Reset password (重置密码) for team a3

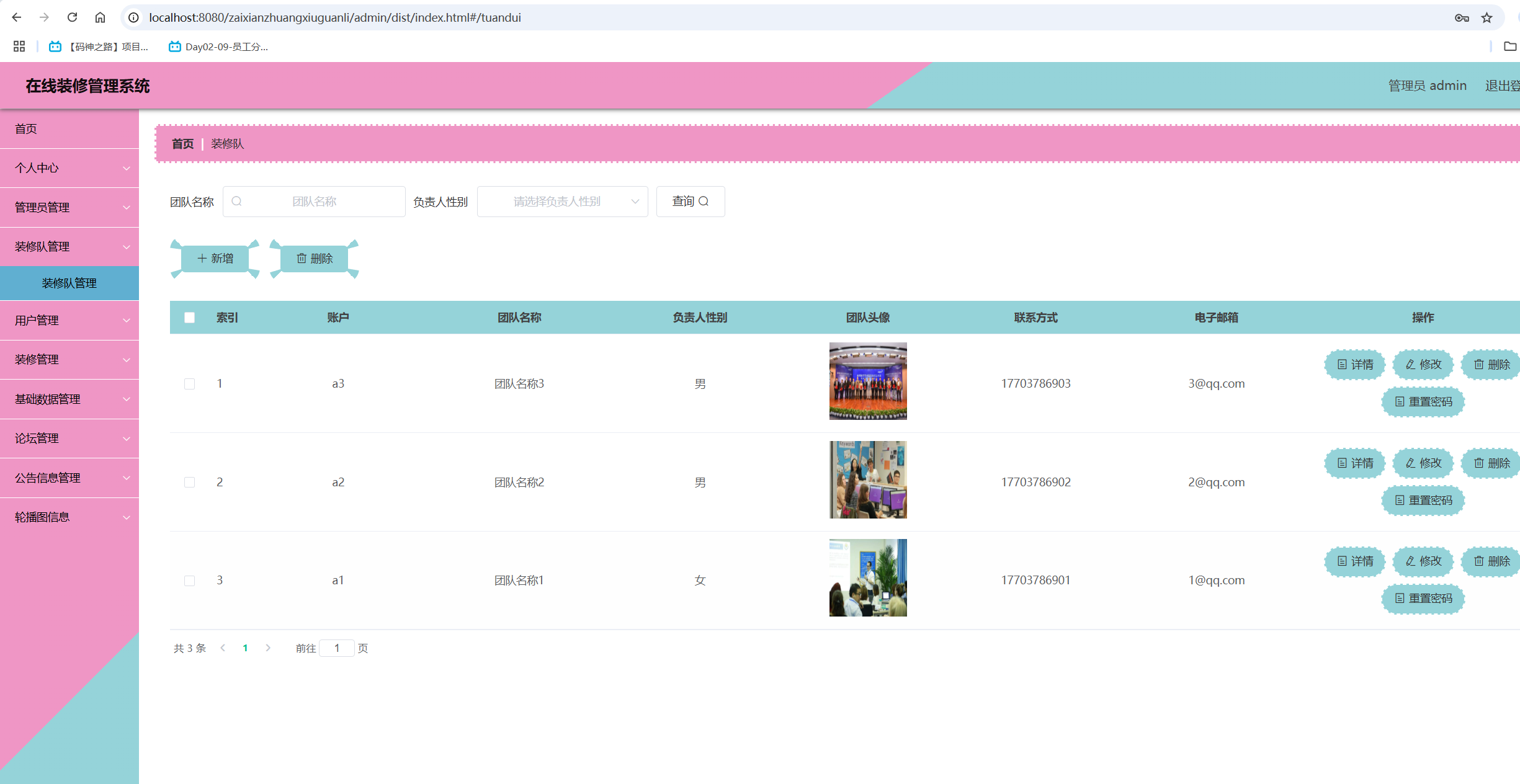[x=1423, y=402]
